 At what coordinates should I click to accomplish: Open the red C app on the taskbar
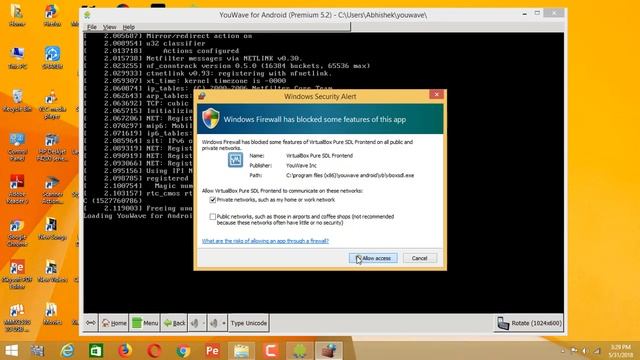point(271,351)
